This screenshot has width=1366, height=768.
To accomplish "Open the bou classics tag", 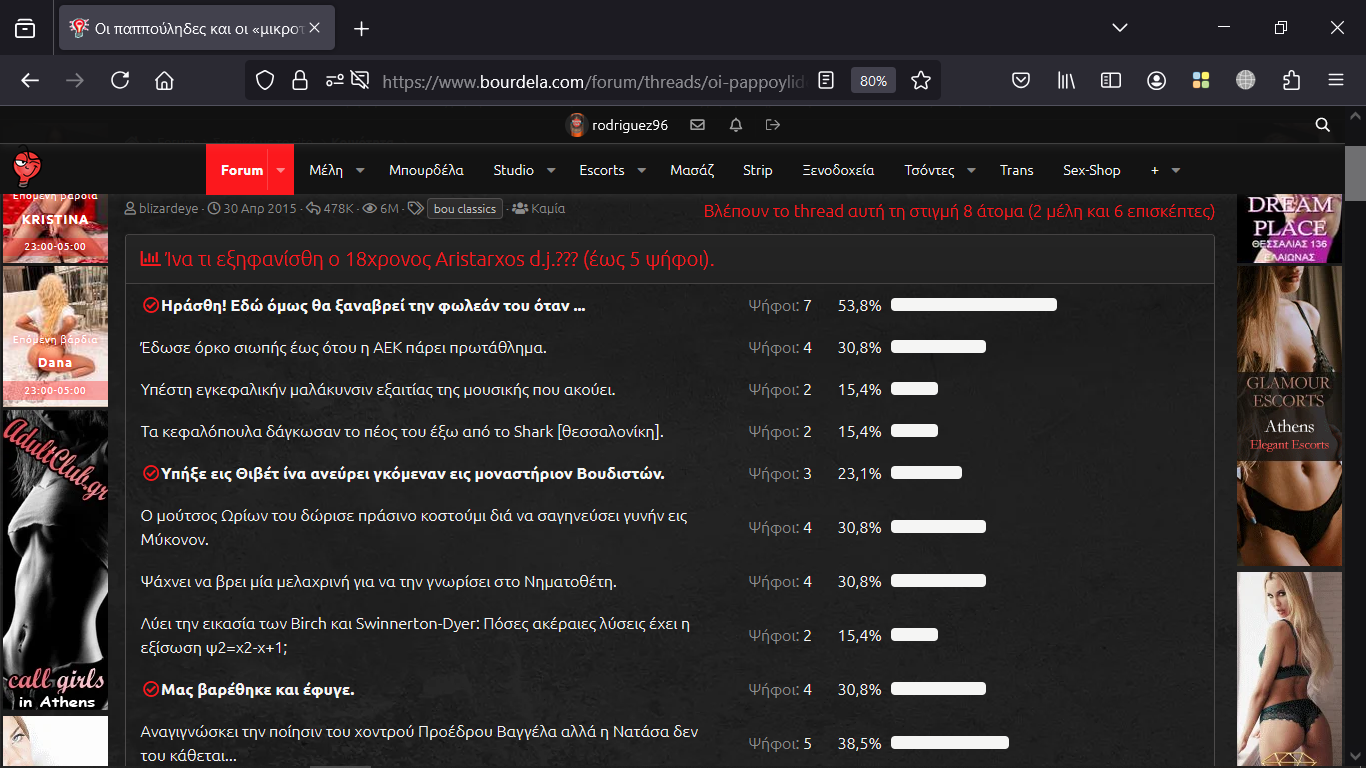I will (465, 209).
